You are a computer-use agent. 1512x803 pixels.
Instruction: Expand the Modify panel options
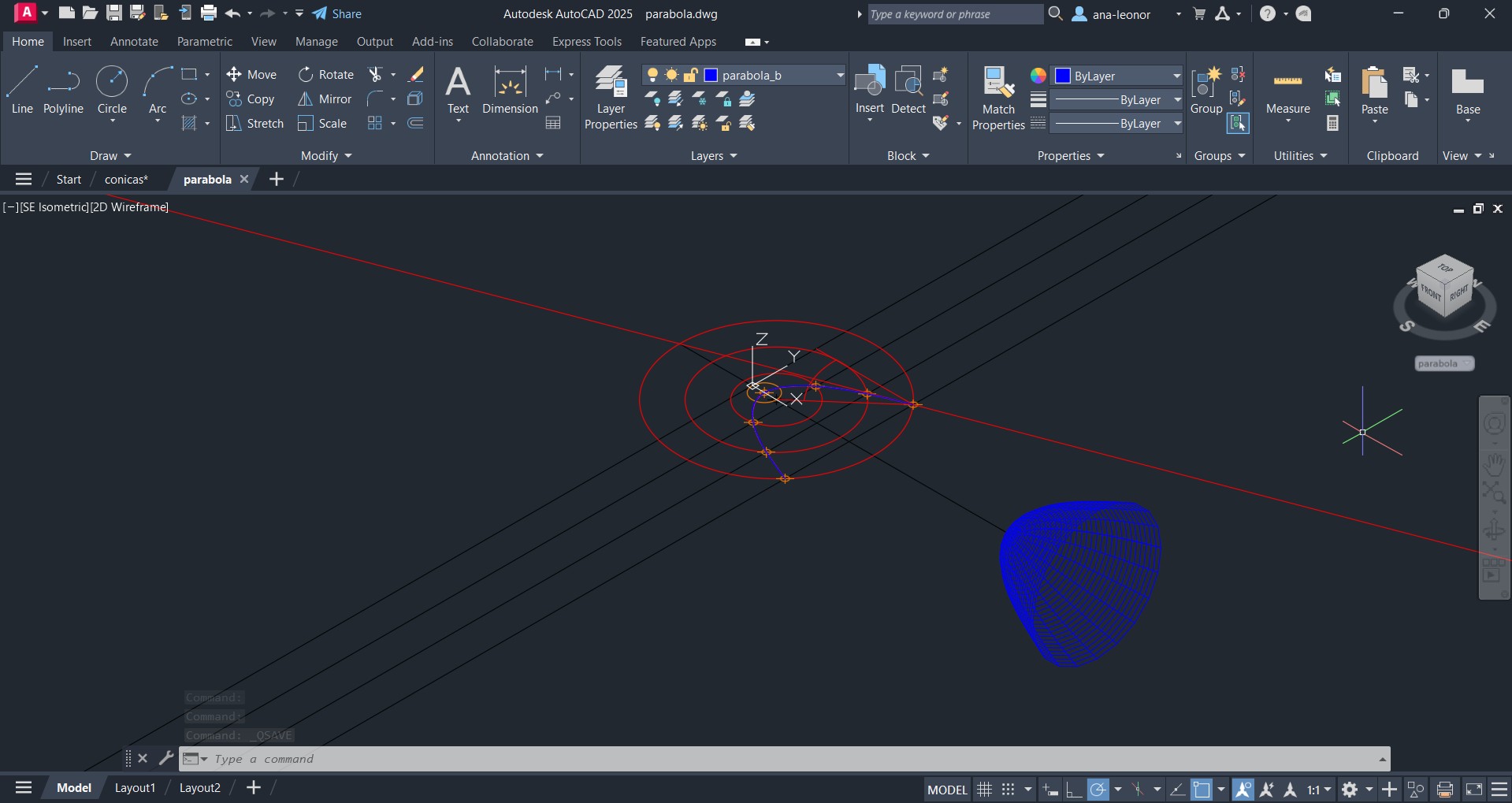326,156
